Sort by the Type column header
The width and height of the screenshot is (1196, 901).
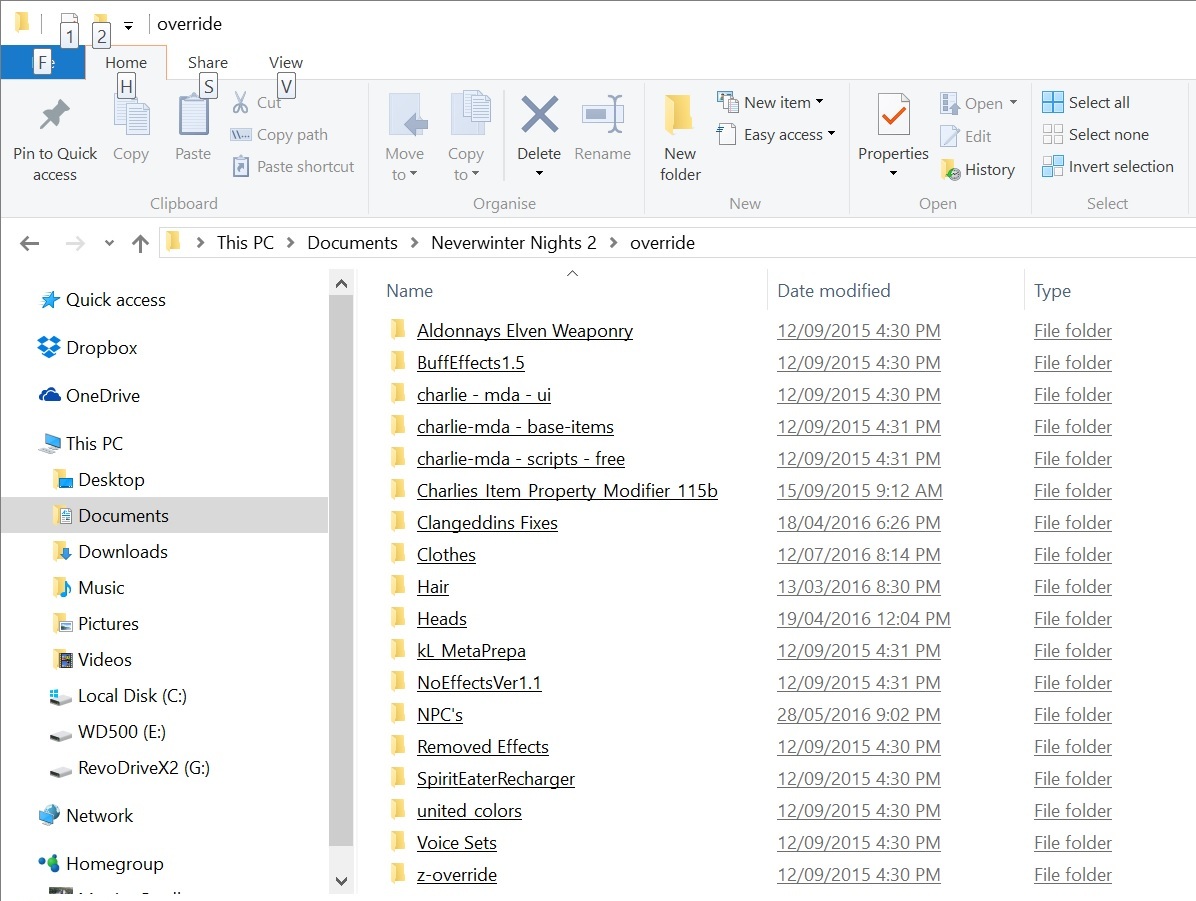pos(1052,291)
